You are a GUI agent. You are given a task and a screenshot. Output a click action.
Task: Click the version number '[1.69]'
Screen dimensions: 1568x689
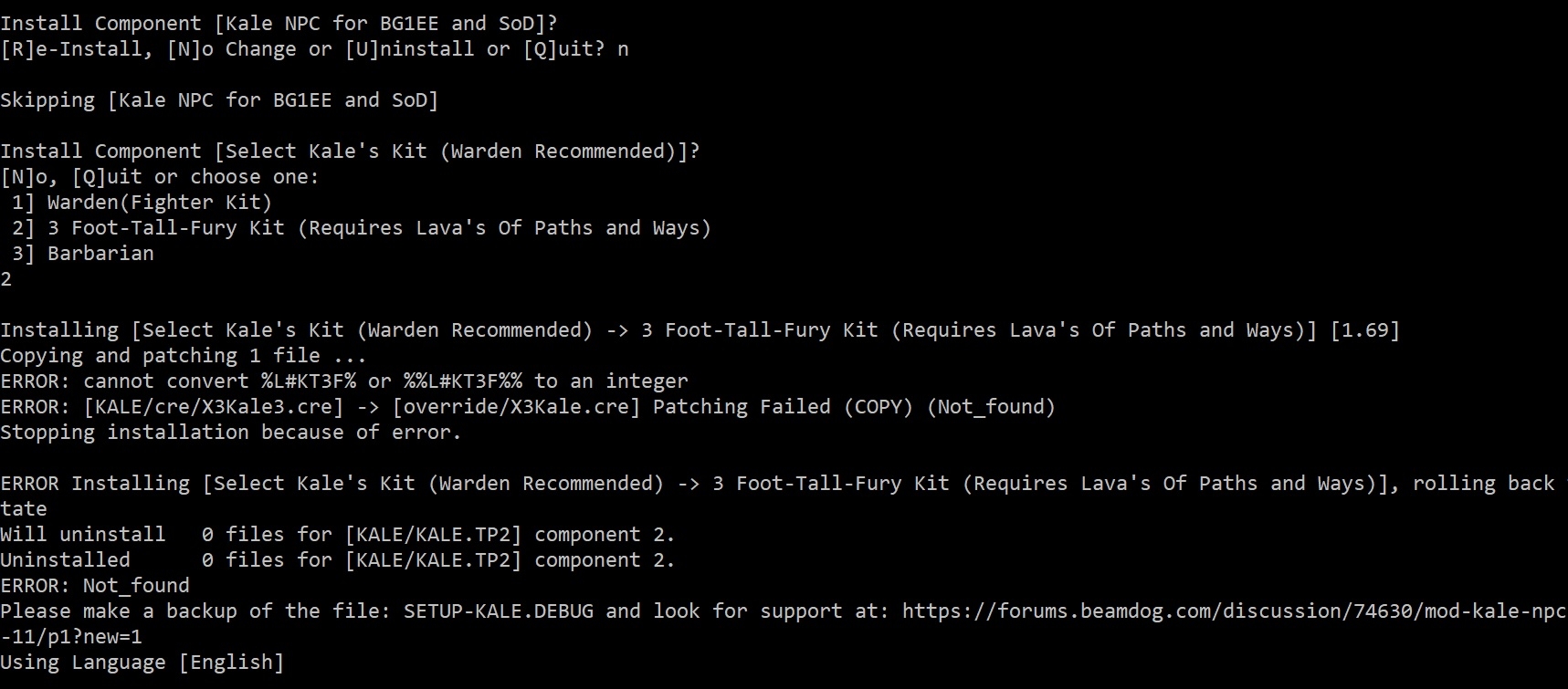coord(1364,330)
